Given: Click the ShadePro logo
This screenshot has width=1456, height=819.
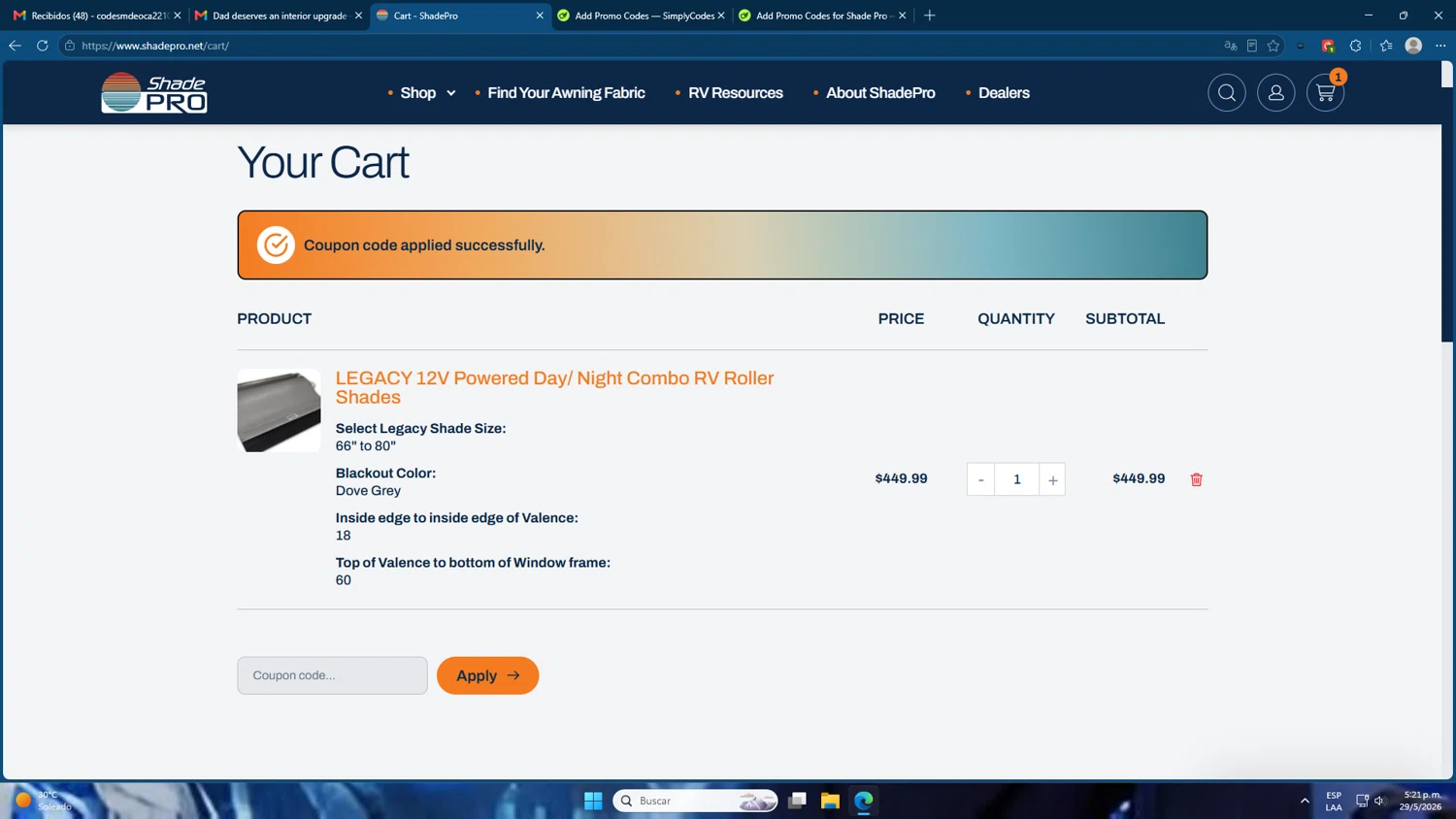Looking at the screenshot, I should tap(154, 93).
